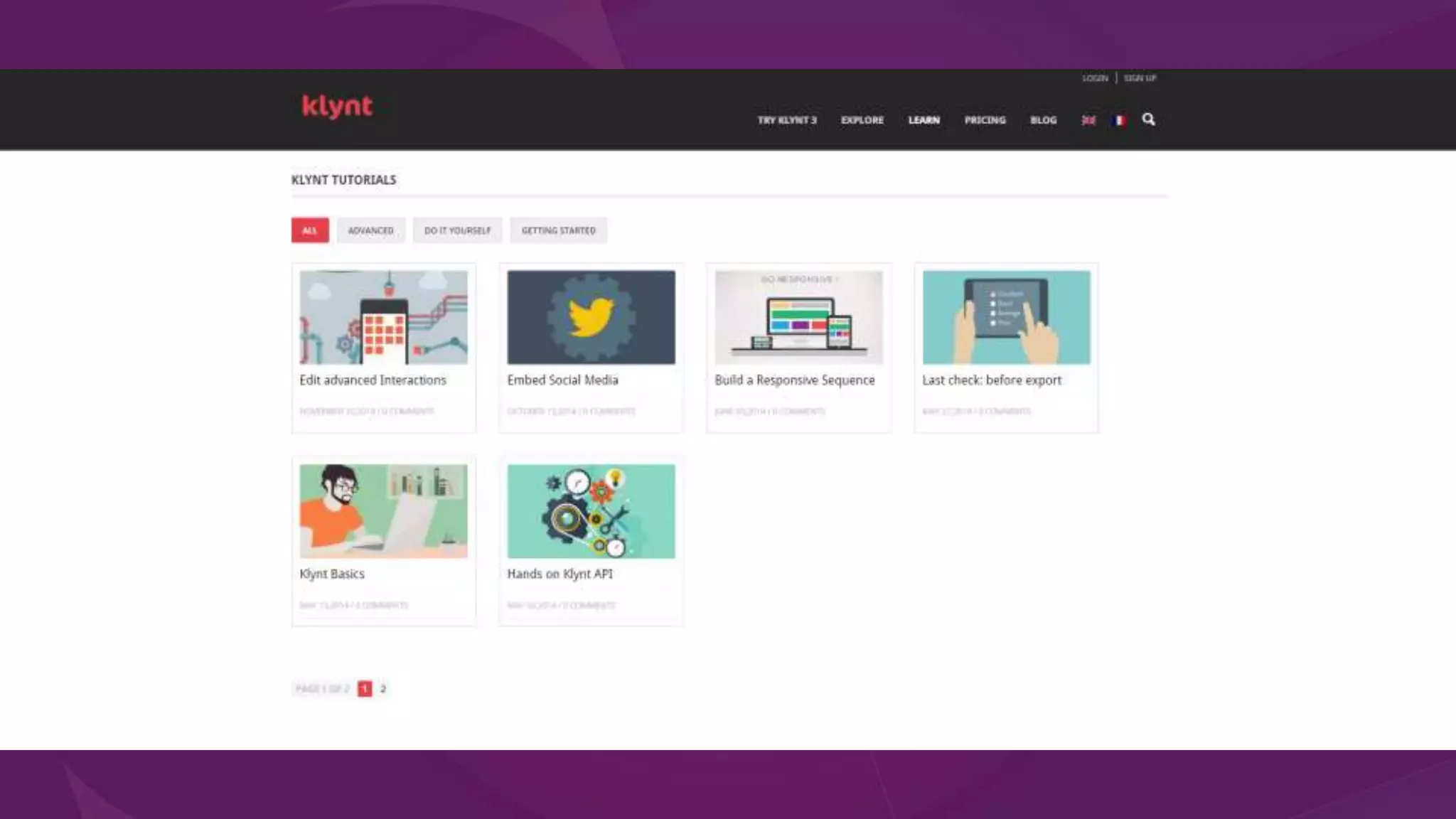Open the Hands on Klynt API thumbnail
The height and width of the screenshot is (819, 1456).
pyautogui.click(x=591, y=510)
